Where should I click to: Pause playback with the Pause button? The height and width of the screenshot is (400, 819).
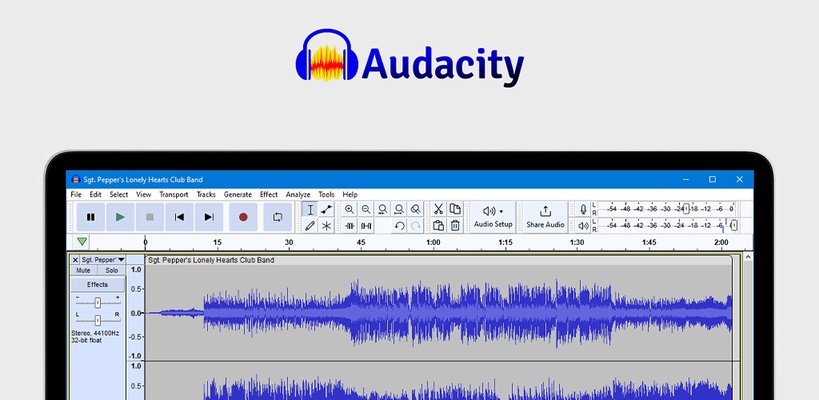pos(91,217)
